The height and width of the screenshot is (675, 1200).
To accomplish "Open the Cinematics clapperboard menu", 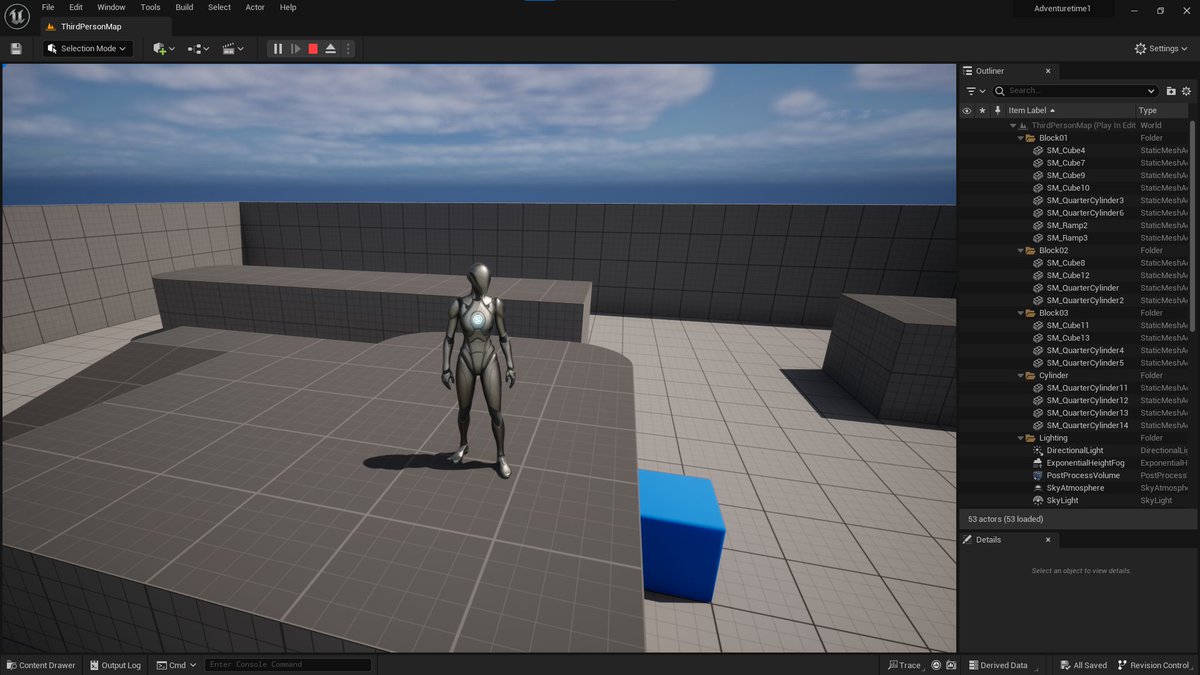I will [x=229, y=48].
